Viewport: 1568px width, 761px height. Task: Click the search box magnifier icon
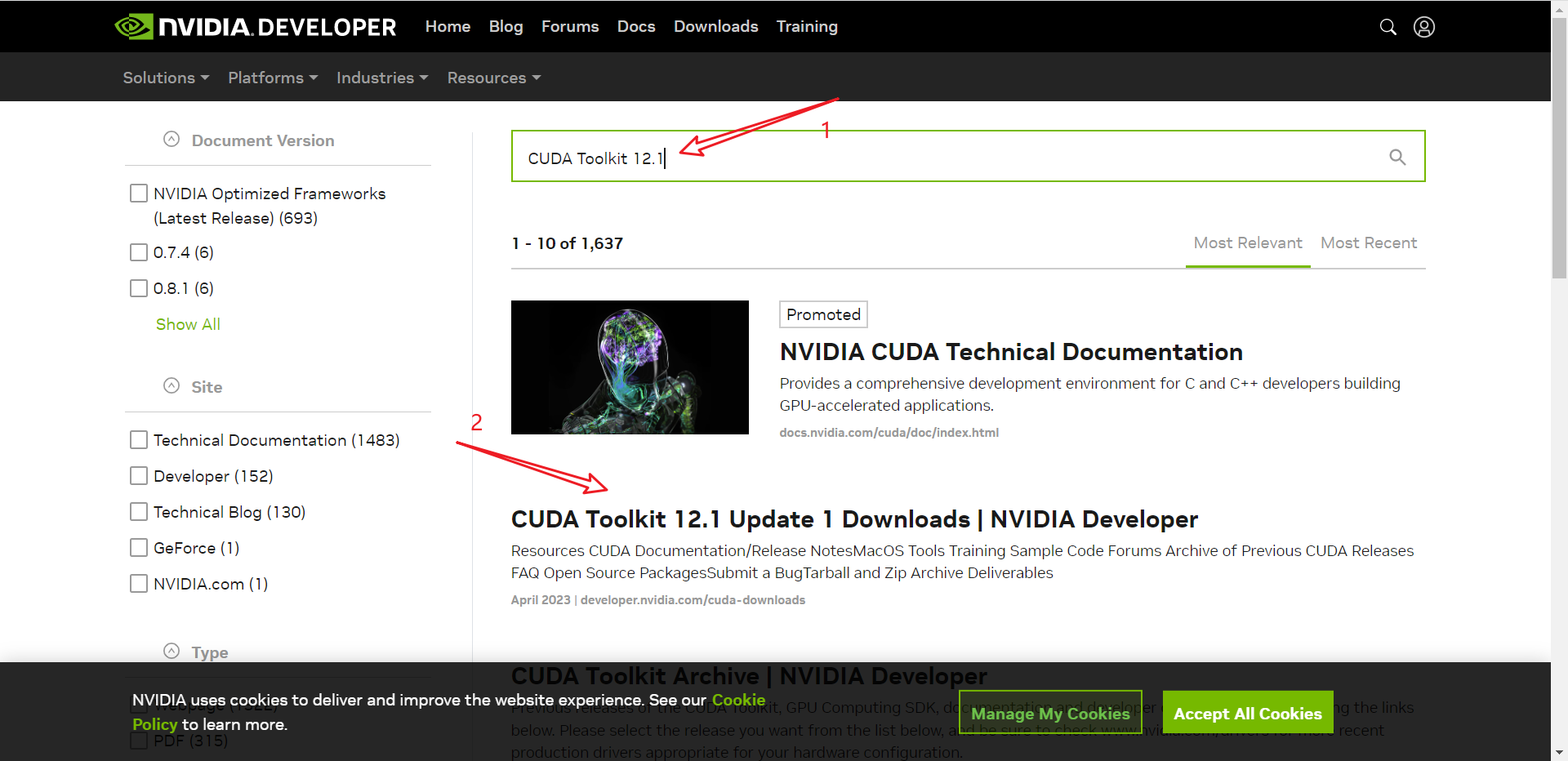tap(1397, 157)
